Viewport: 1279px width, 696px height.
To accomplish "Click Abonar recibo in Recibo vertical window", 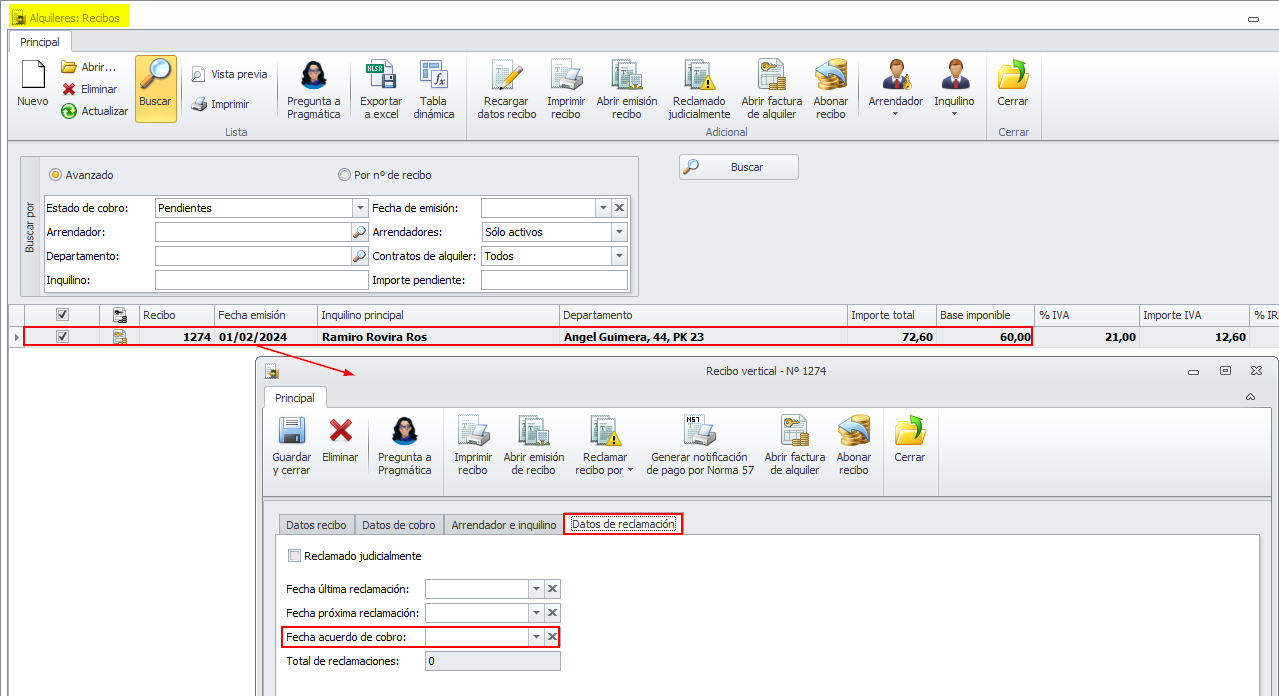I will pos(854,445).
